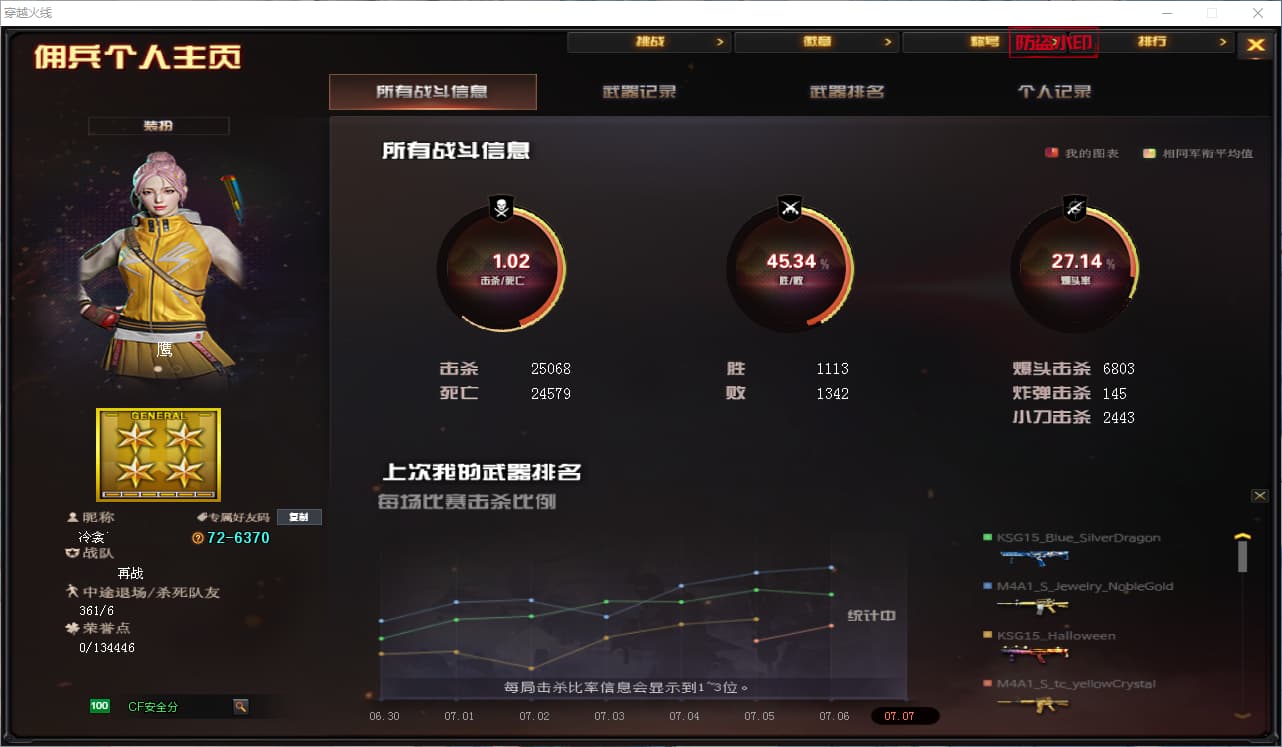Click the rifle icon above headshot rate
Screen dimensions: 1282x747
click(x=1076, y=208)
